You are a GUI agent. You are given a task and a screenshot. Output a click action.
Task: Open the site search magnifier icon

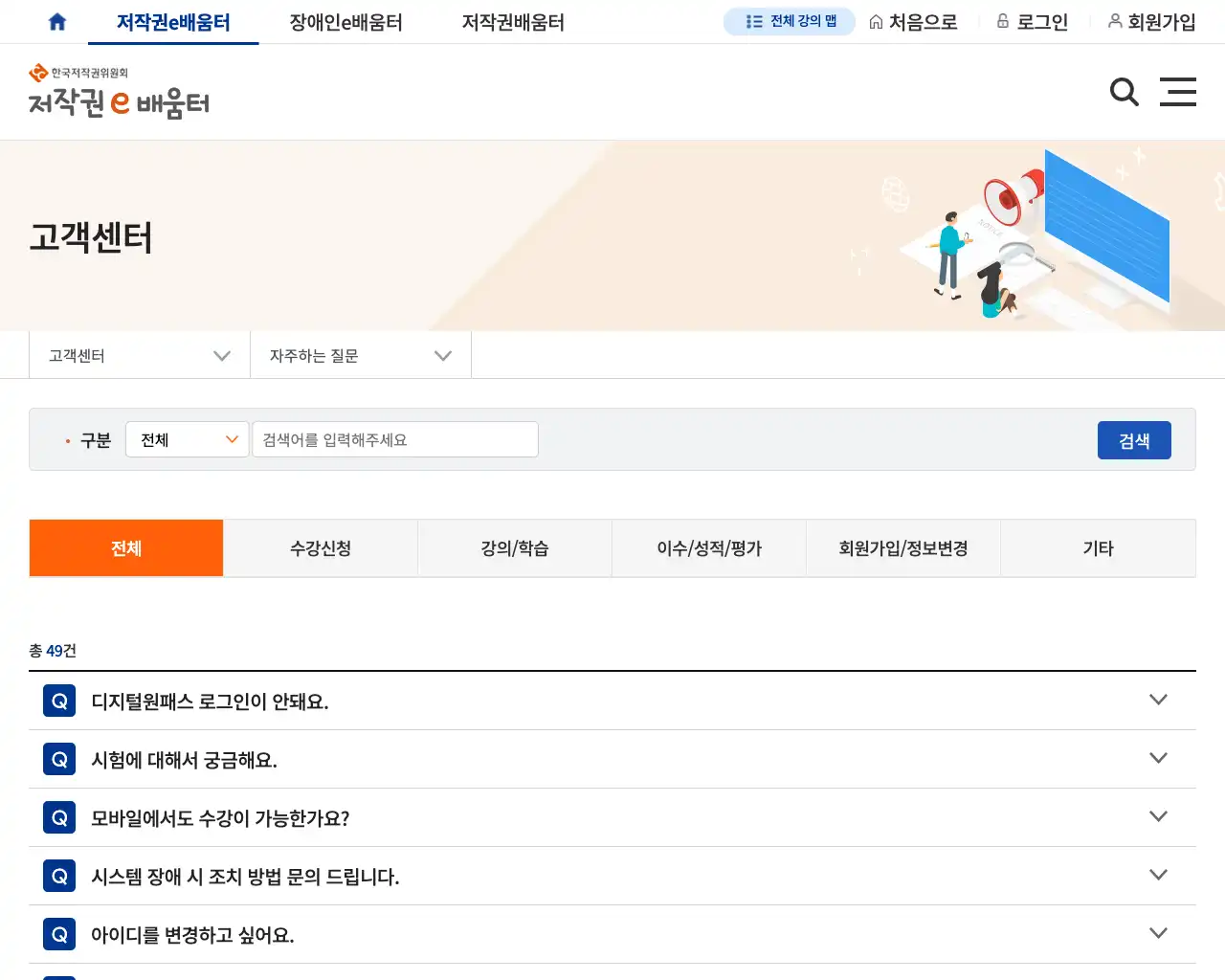pos(1124,92)
